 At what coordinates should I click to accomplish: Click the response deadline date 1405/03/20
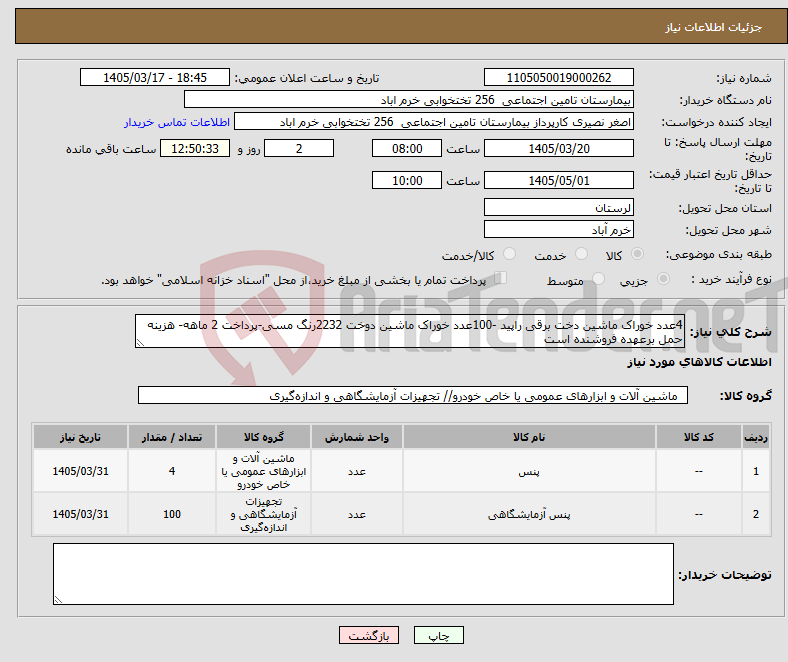tap(558, 148)
